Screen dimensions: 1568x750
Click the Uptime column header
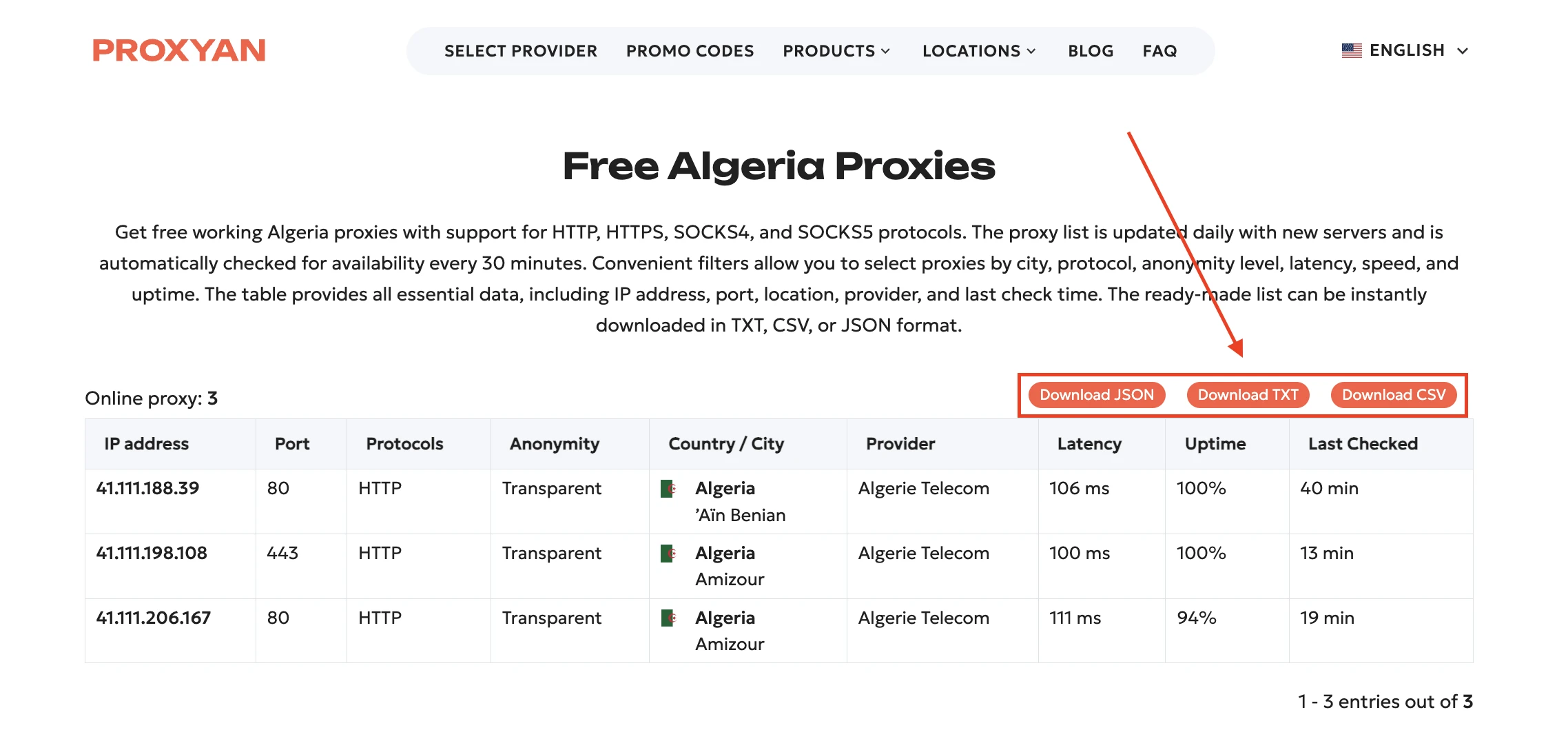[x=1215, y=444]
